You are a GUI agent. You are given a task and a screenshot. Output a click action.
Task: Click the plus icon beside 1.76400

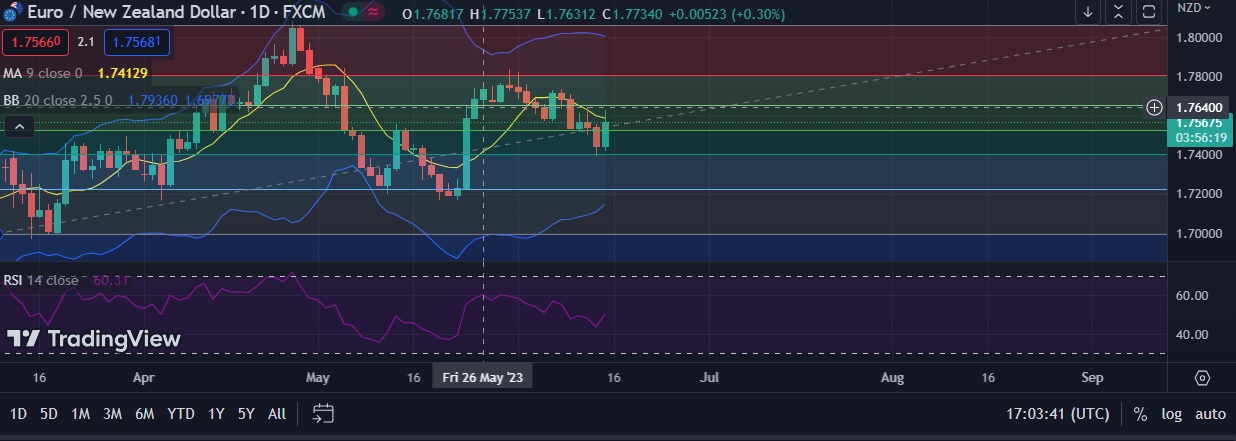[1154, 106]
